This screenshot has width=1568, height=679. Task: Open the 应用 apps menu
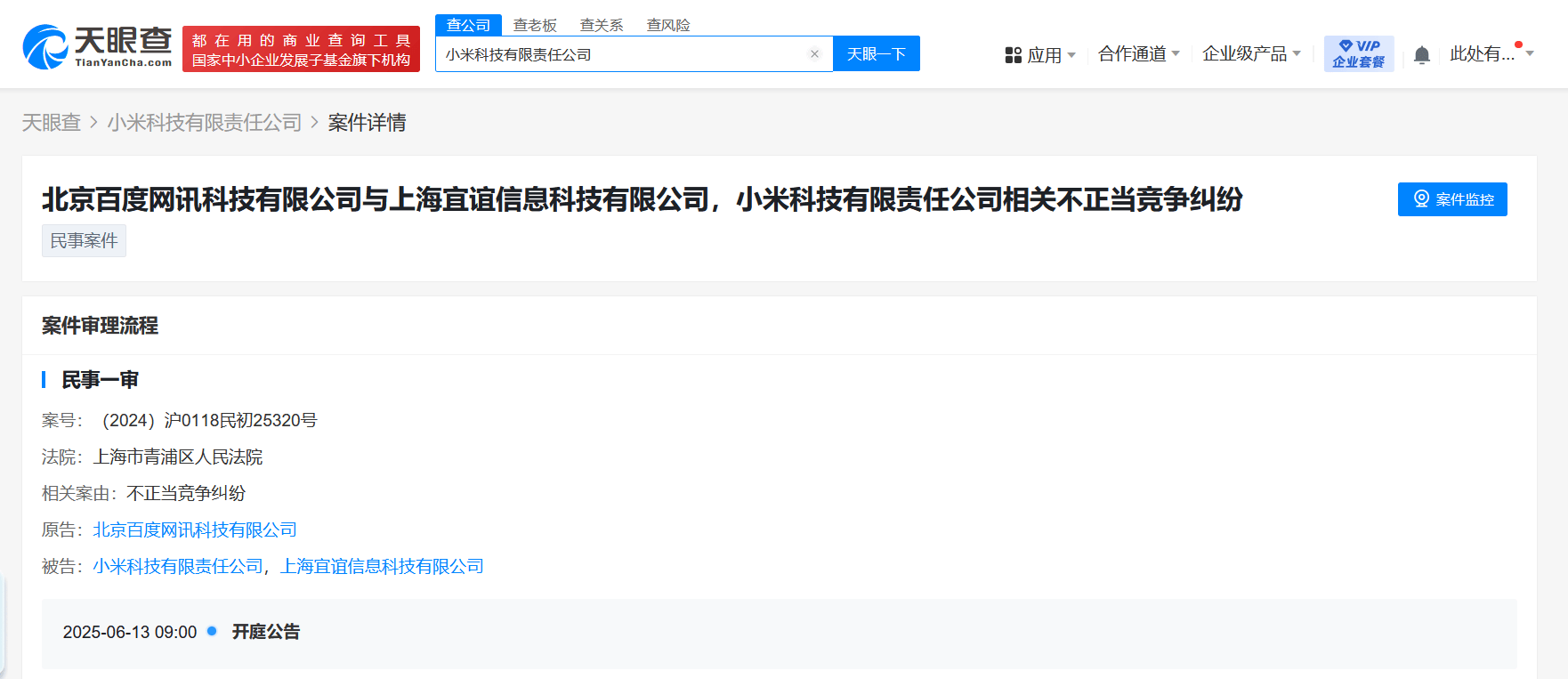point(1040,55)
